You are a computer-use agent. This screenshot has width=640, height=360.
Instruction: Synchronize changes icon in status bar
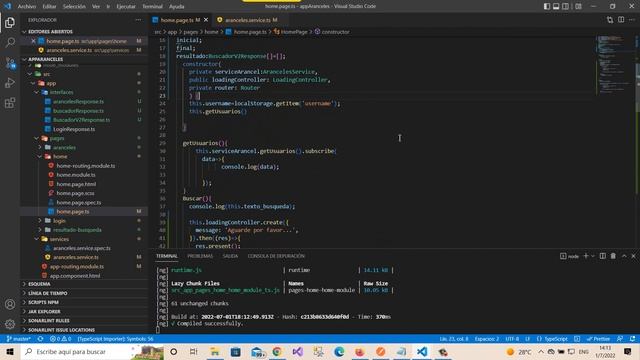(40, 339)
